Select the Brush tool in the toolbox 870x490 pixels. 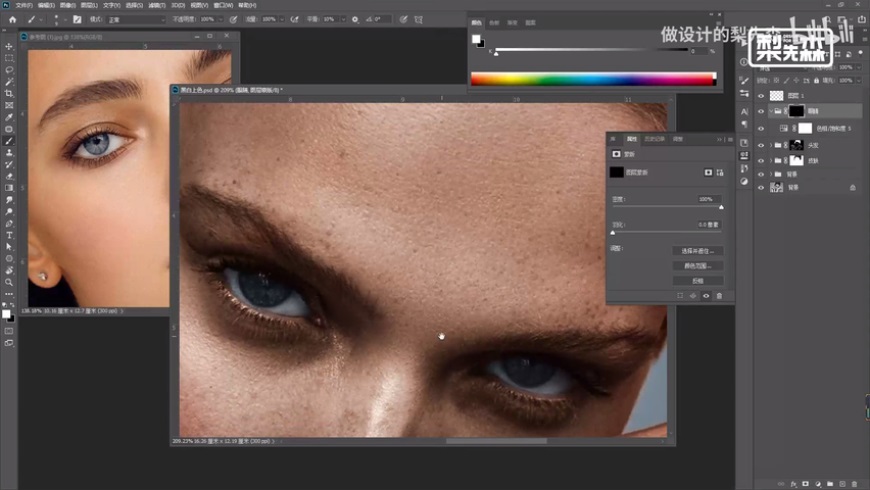pyautogui.click(x=9, y=140)
